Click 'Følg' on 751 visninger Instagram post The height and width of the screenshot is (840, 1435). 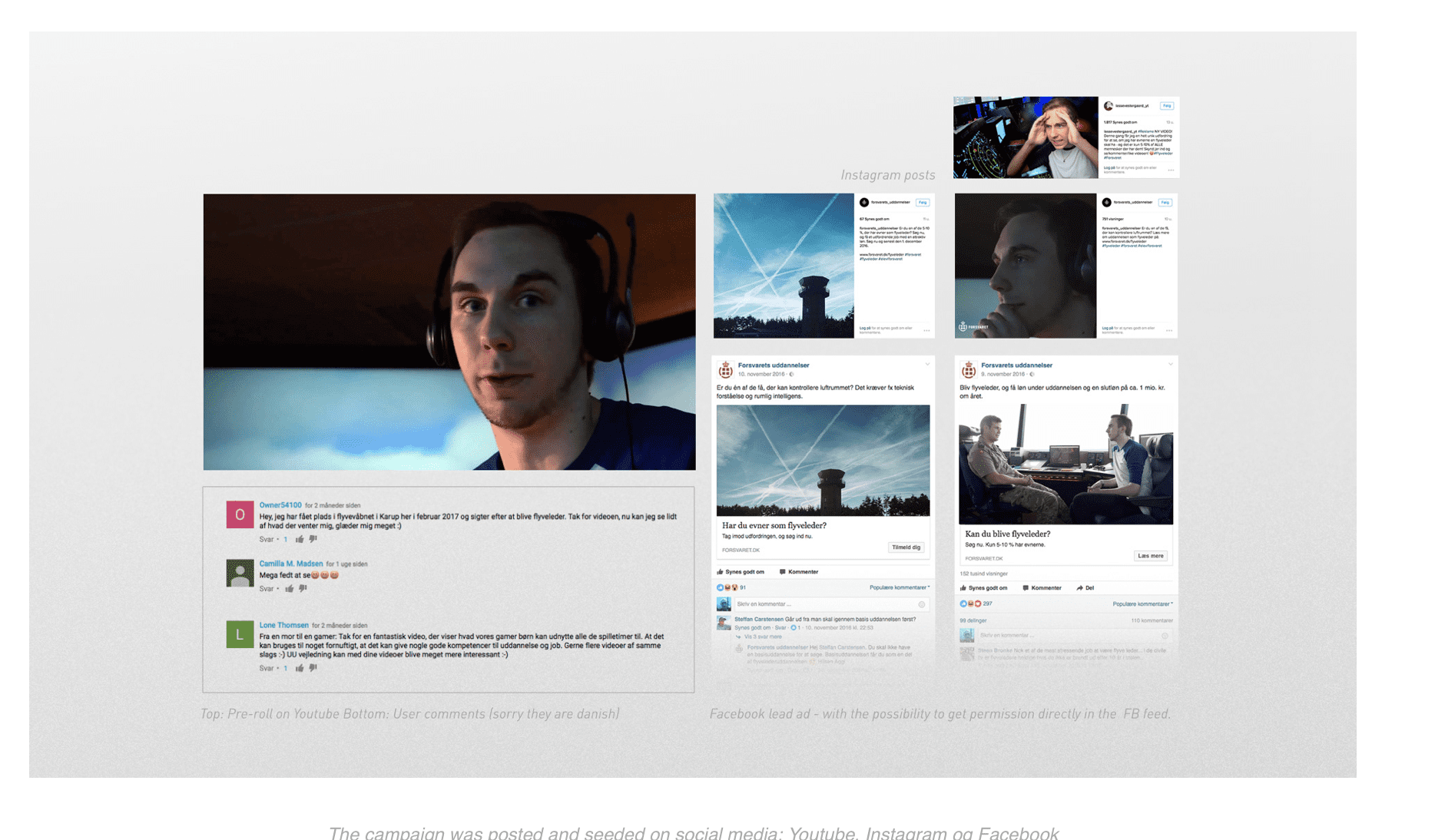pos(1165,203)
